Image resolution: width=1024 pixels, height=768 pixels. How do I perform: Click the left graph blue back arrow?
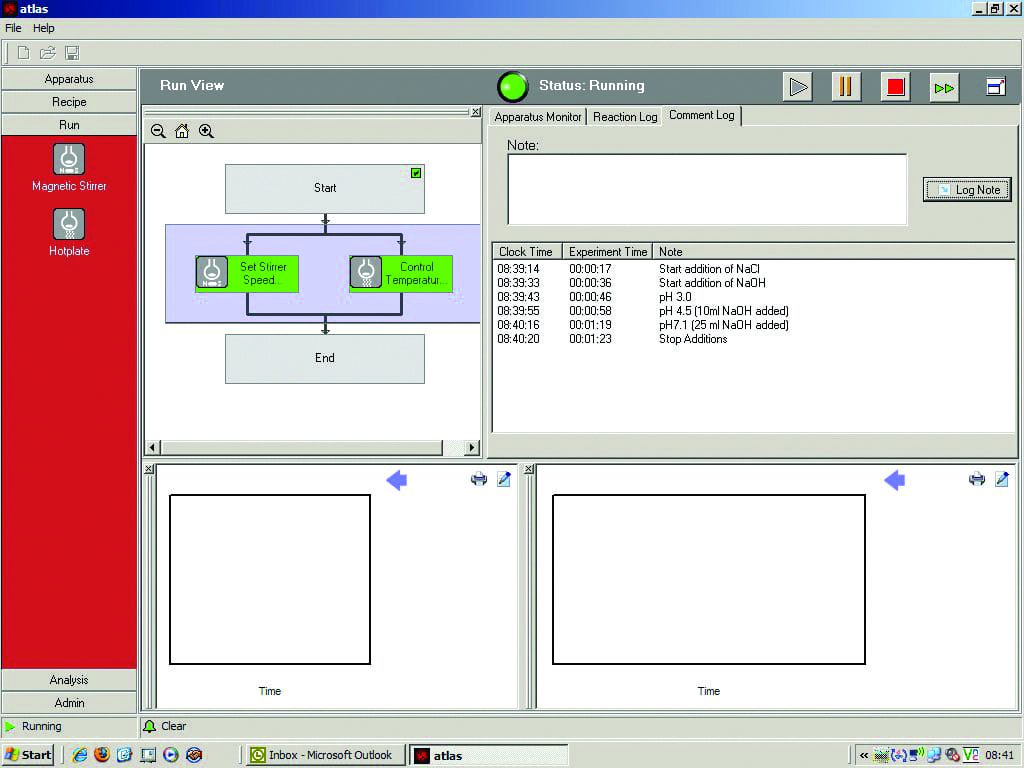click(x=396, y=481)
